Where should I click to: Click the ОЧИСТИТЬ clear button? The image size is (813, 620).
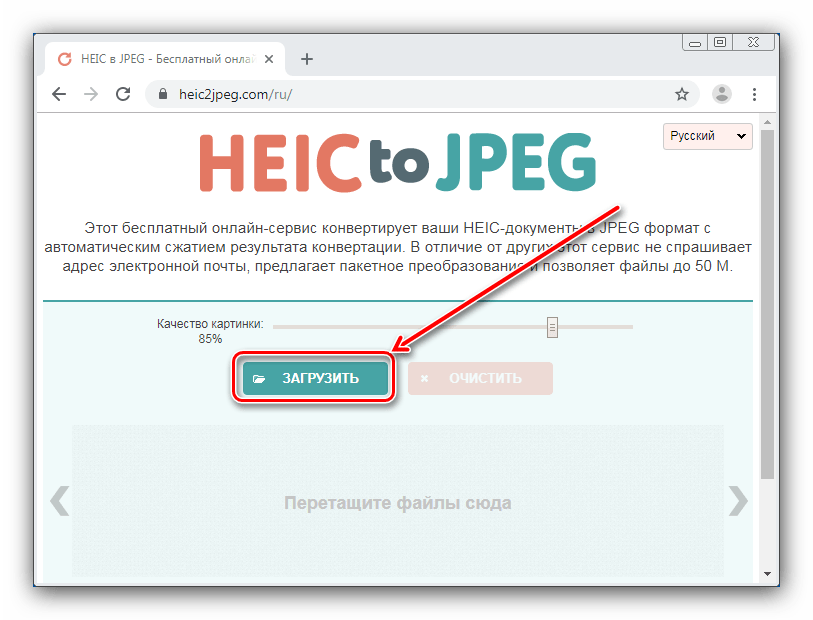point(480,378)
